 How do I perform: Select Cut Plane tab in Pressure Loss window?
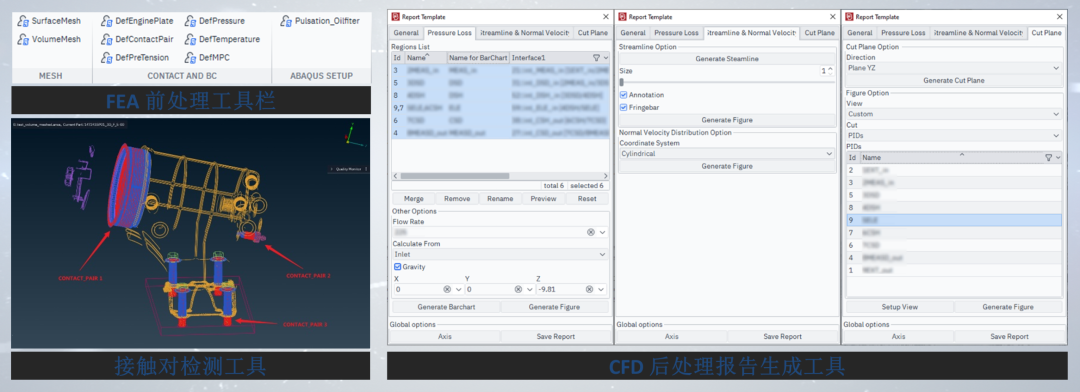point(592,32)
